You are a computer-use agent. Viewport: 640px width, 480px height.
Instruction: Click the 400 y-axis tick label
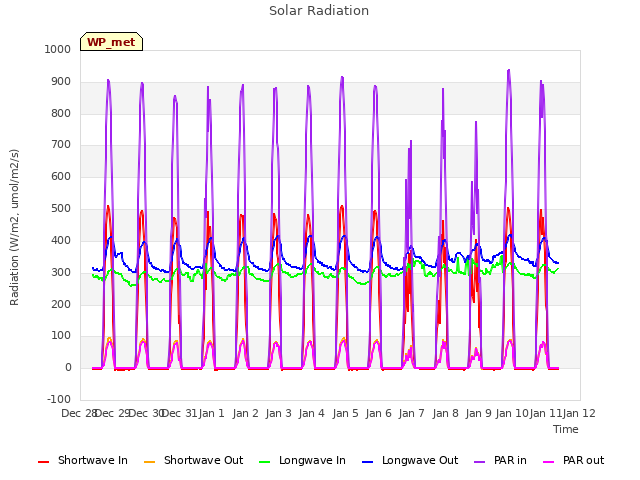[x=61, y=240]
